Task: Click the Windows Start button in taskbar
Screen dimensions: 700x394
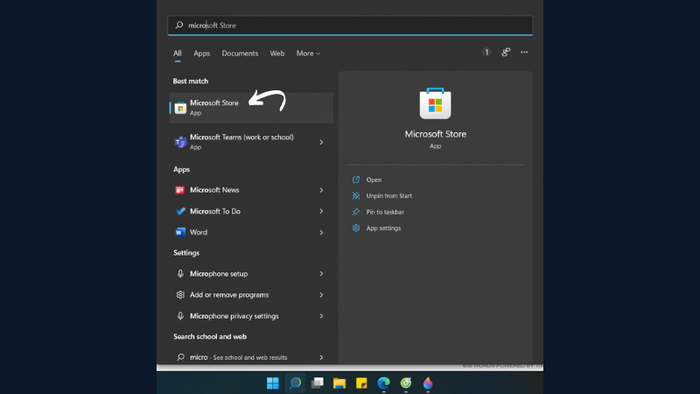Action: click(273, 383)
